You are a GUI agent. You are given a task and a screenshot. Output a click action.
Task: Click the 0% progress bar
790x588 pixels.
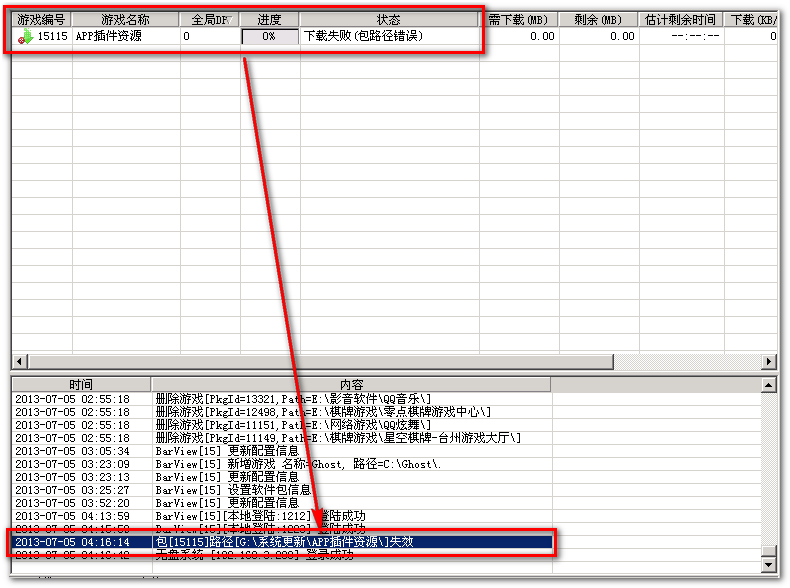[270, 36]
